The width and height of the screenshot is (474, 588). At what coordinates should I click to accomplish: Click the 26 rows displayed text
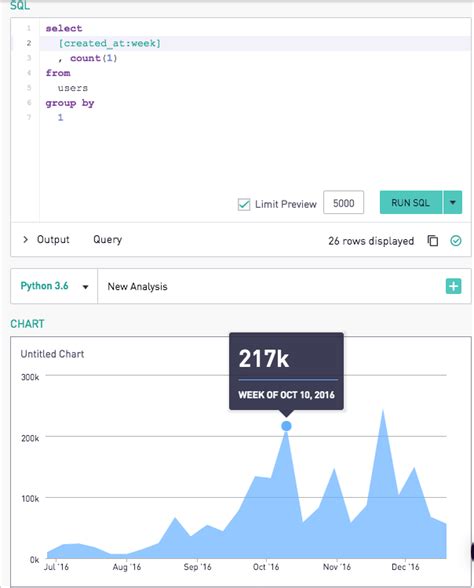371,241
